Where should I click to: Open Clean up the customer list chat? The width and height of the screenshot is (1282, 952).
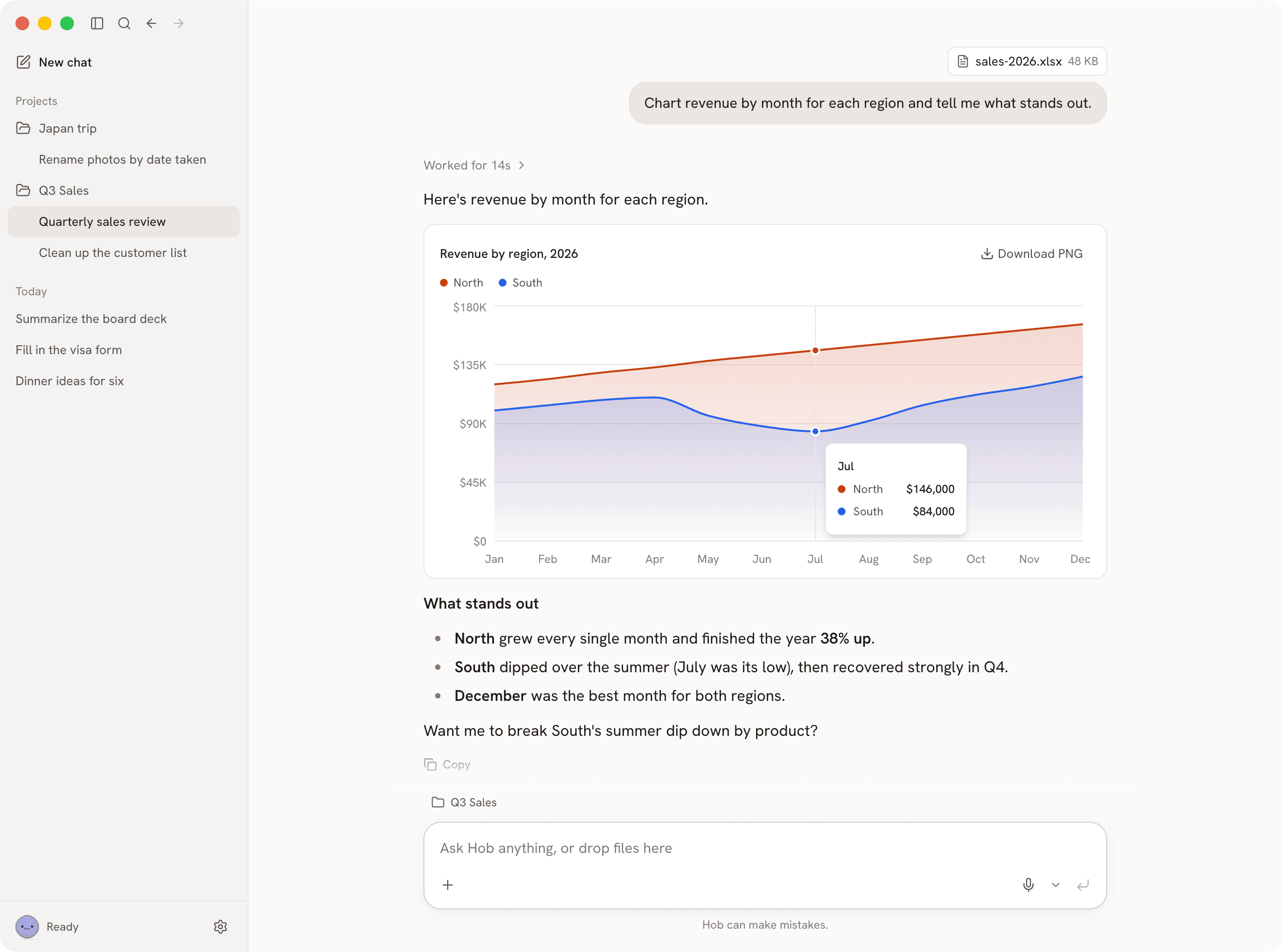coord(124,253)
